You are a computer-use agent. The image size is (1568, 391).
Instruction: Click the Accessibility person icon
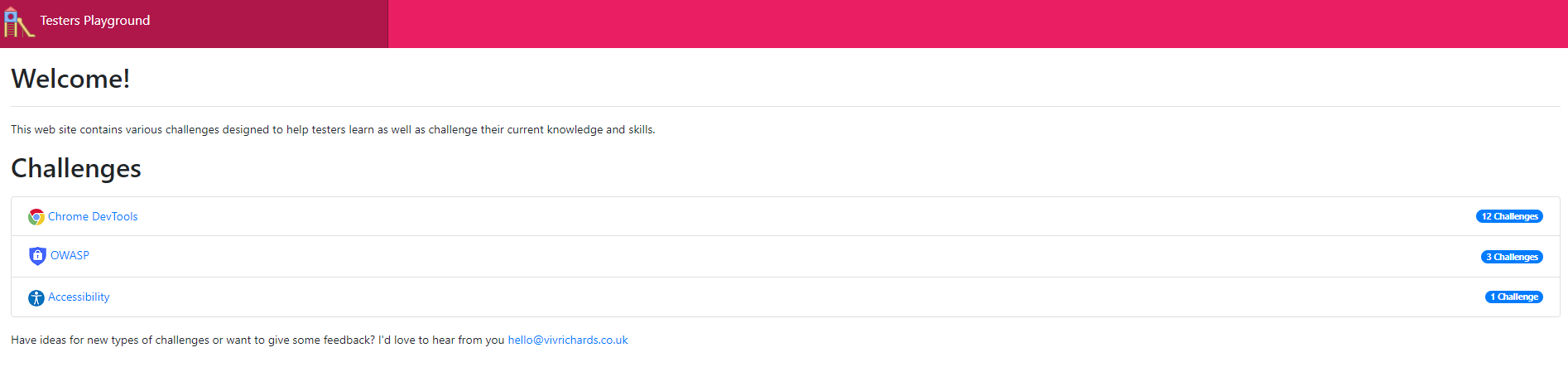[36, 297]
